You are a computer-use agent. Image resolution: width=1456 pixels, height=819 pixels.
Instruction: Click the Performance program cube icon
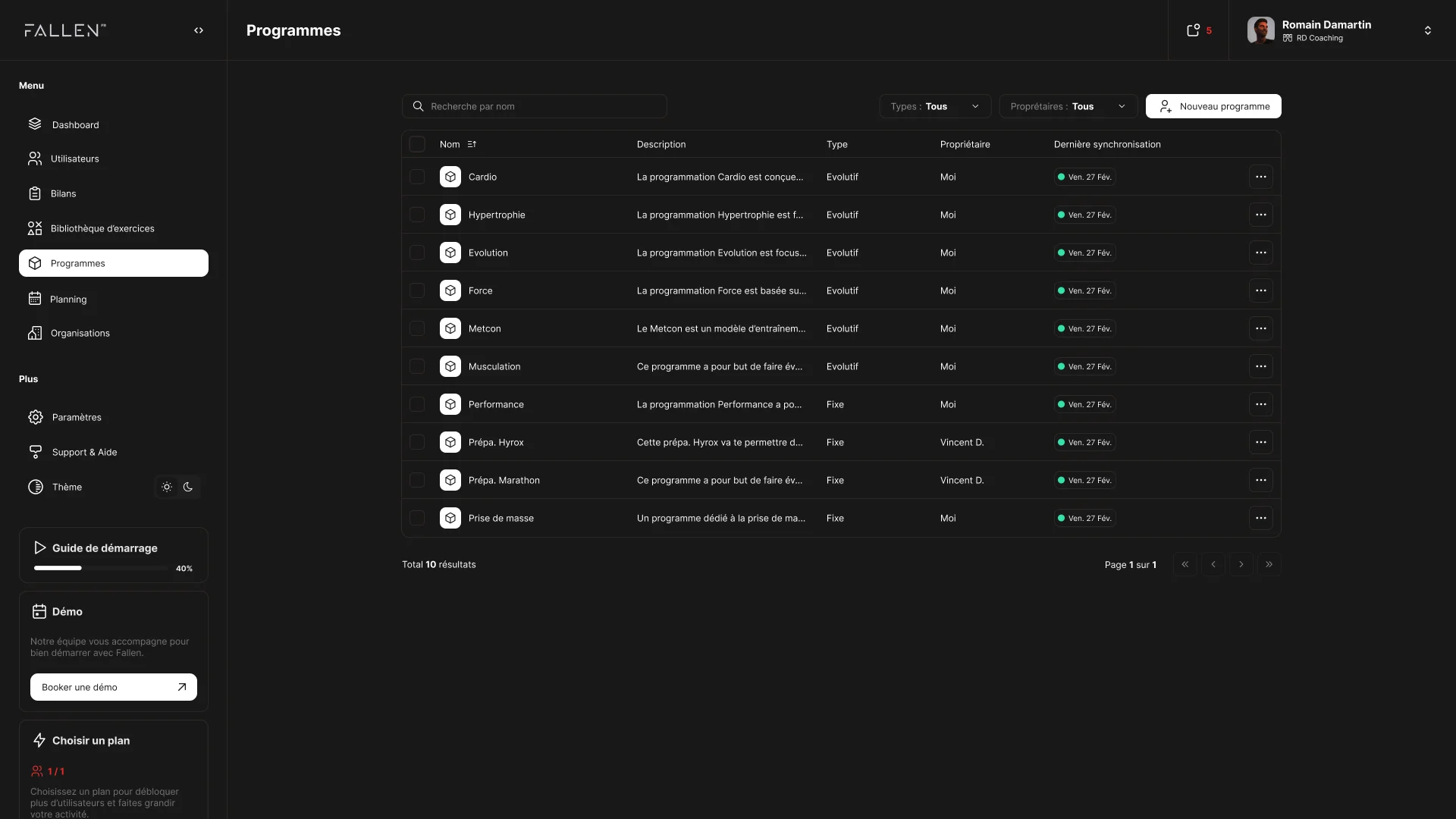click(450, 404)
